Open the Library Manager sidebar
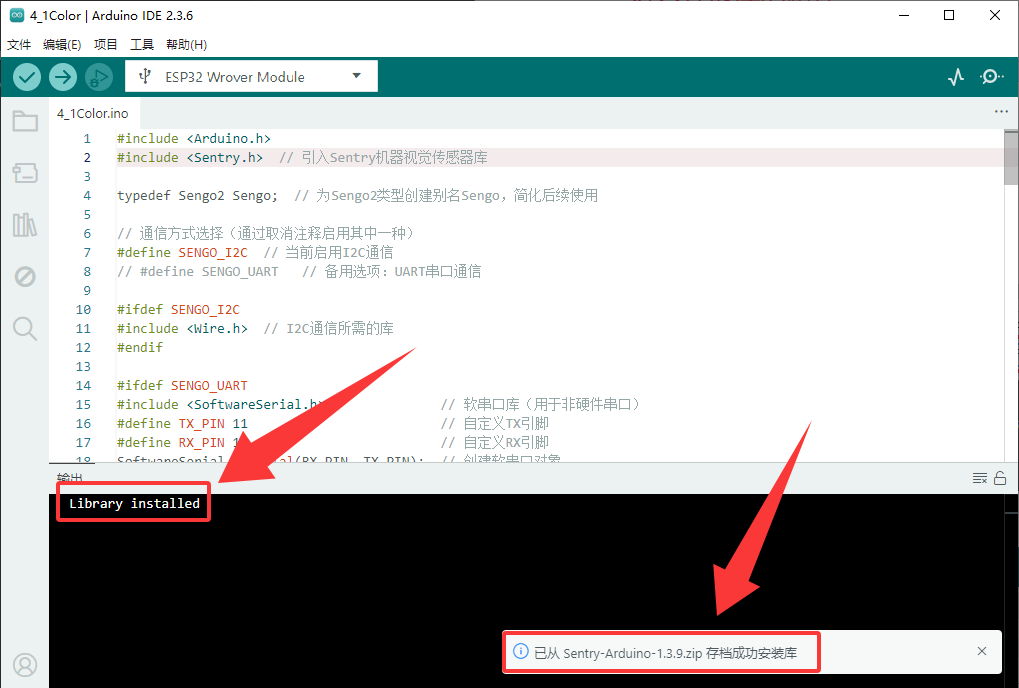 tap(25, 225)
